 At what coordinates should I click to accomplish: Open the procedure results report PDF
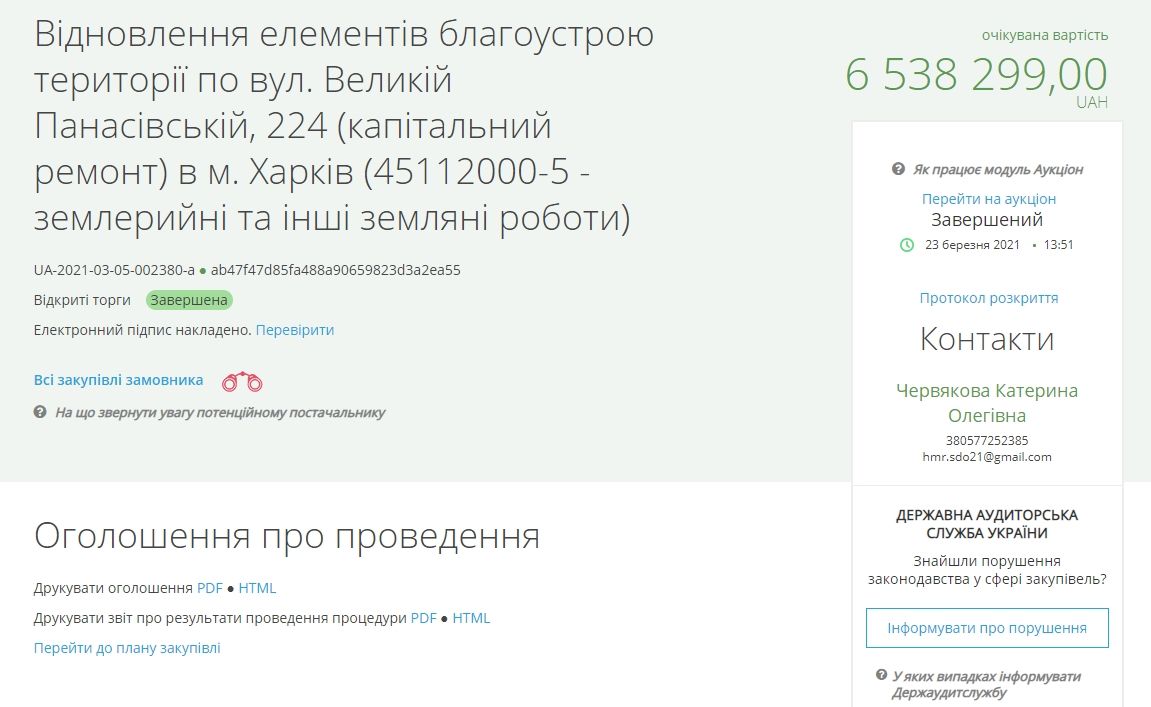click(424, 618)
